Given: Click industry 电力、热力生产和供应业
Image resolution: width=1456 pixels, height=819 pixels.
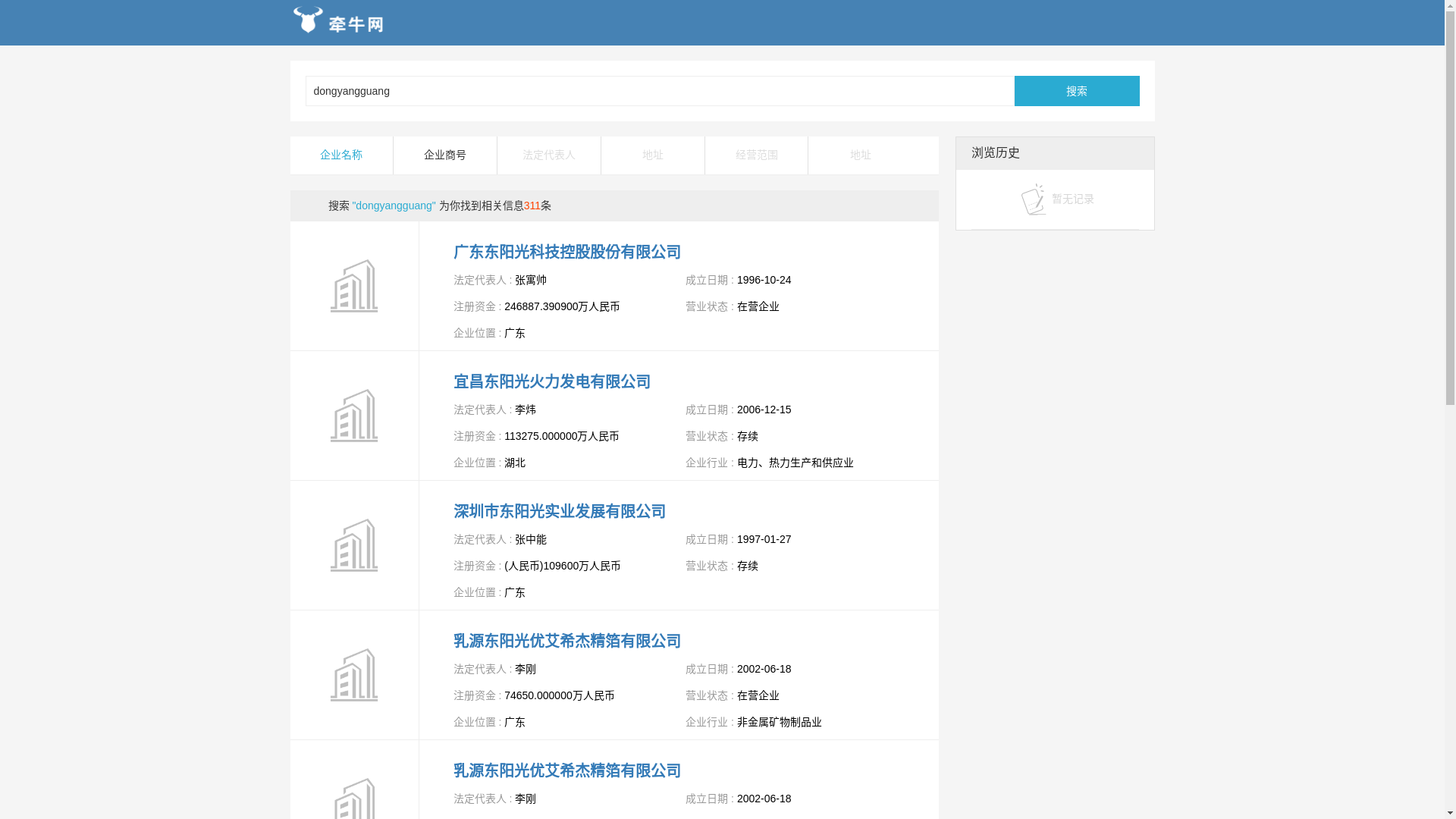Looking at the screenshot, I should click(795, 463).
